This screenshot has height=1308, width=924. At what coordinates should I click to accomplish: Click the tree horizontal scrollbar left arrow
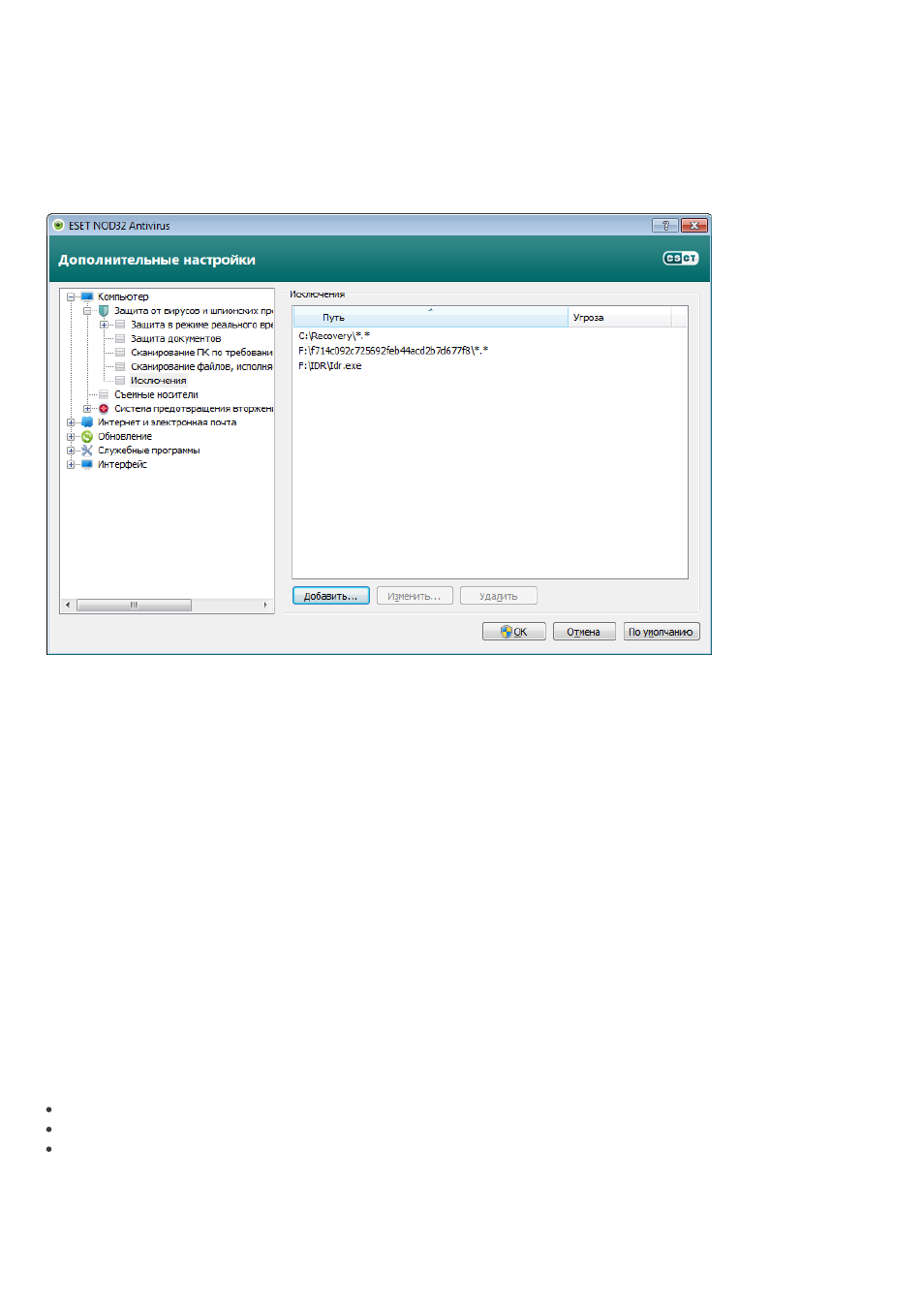point(68,605)
